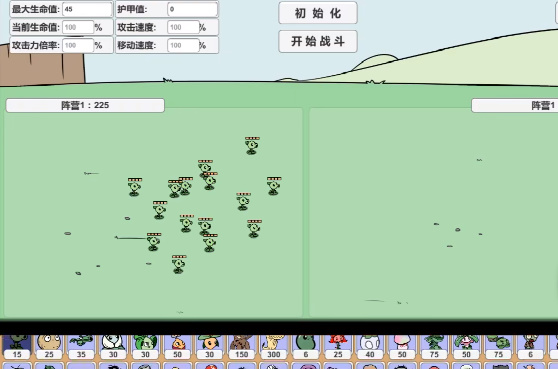Pick the red flower card costing 25
This screenshot has height=369, width=558.
point(338,347)
